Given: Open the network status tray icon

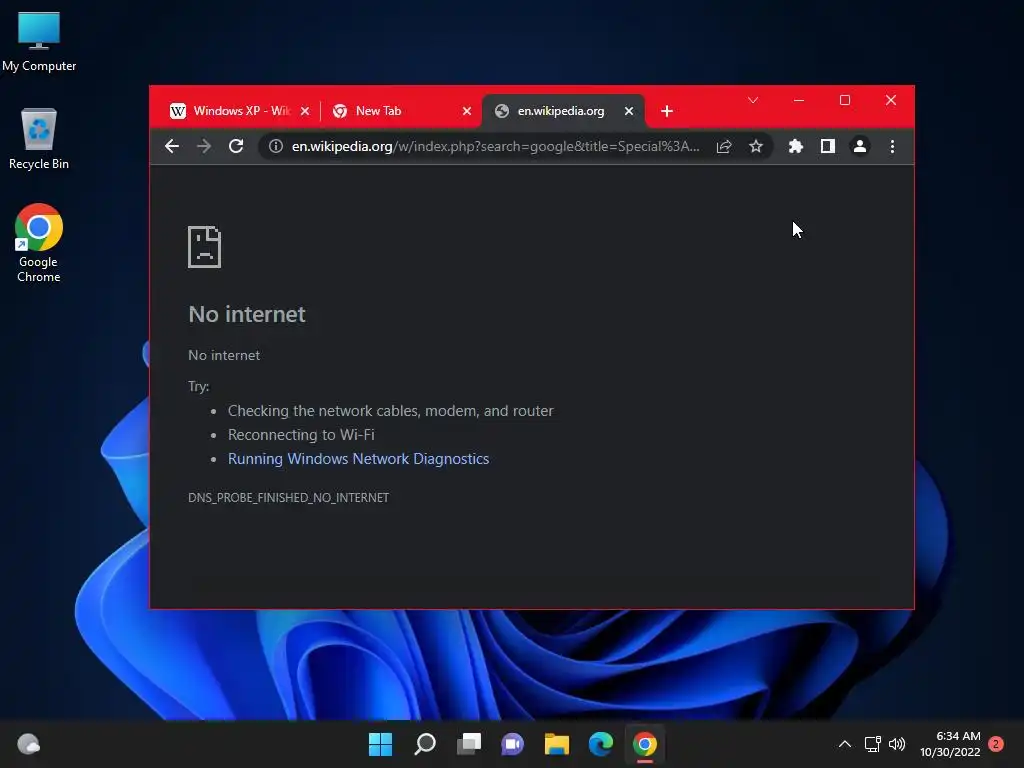Looking at the screenshot, I should [872, 744].
